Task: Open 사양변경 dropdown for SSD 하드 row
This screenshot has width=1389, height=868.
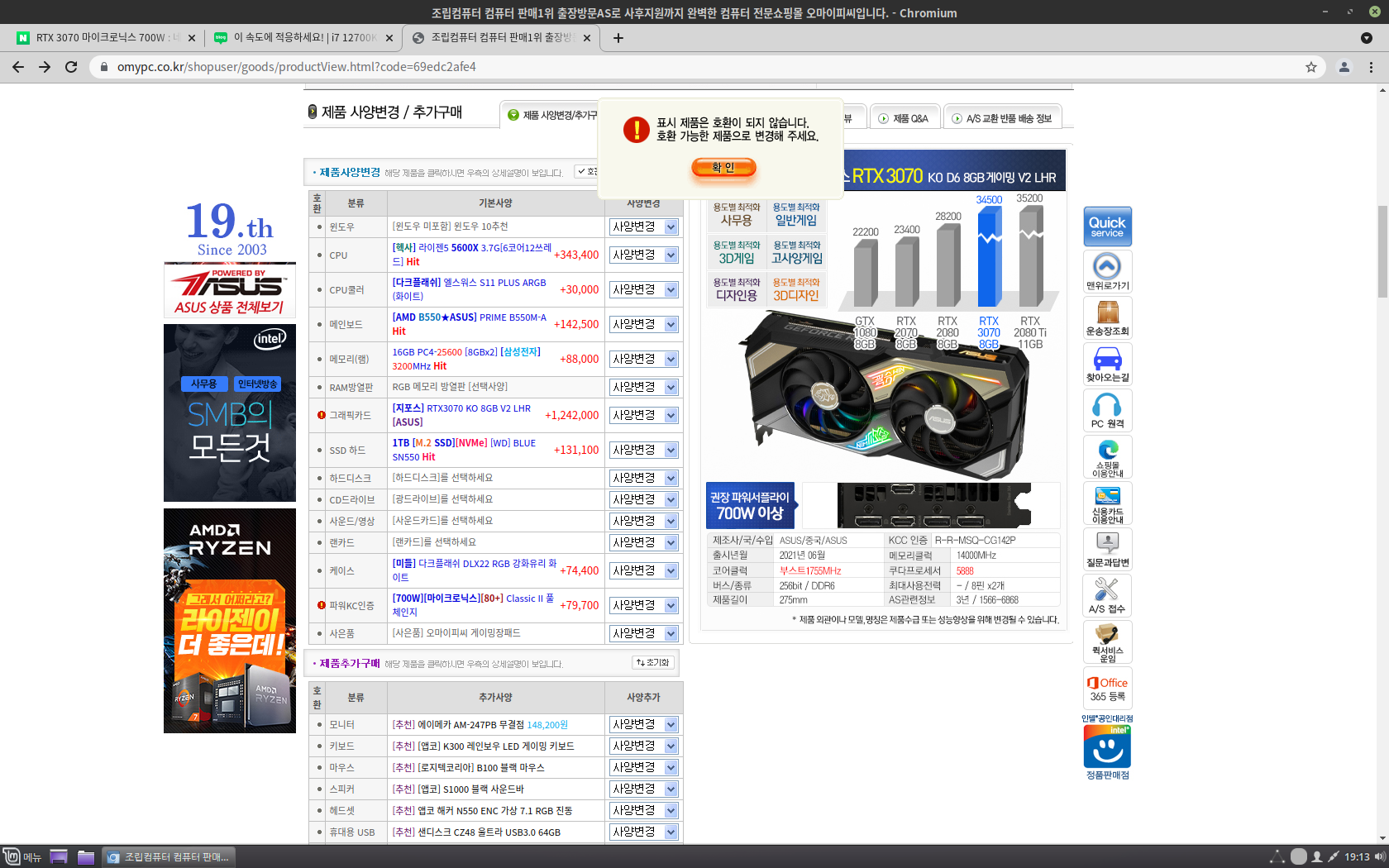Action: pos(644,450)
